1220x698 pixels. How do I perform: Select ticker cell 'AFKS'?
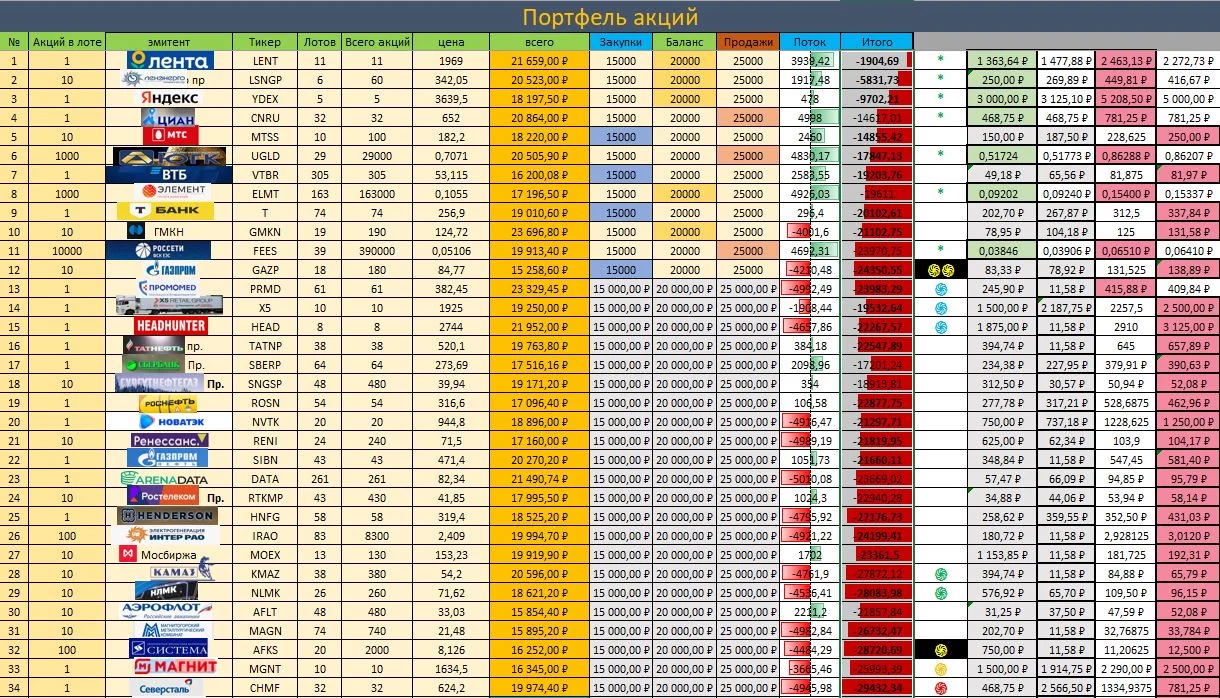265,648
